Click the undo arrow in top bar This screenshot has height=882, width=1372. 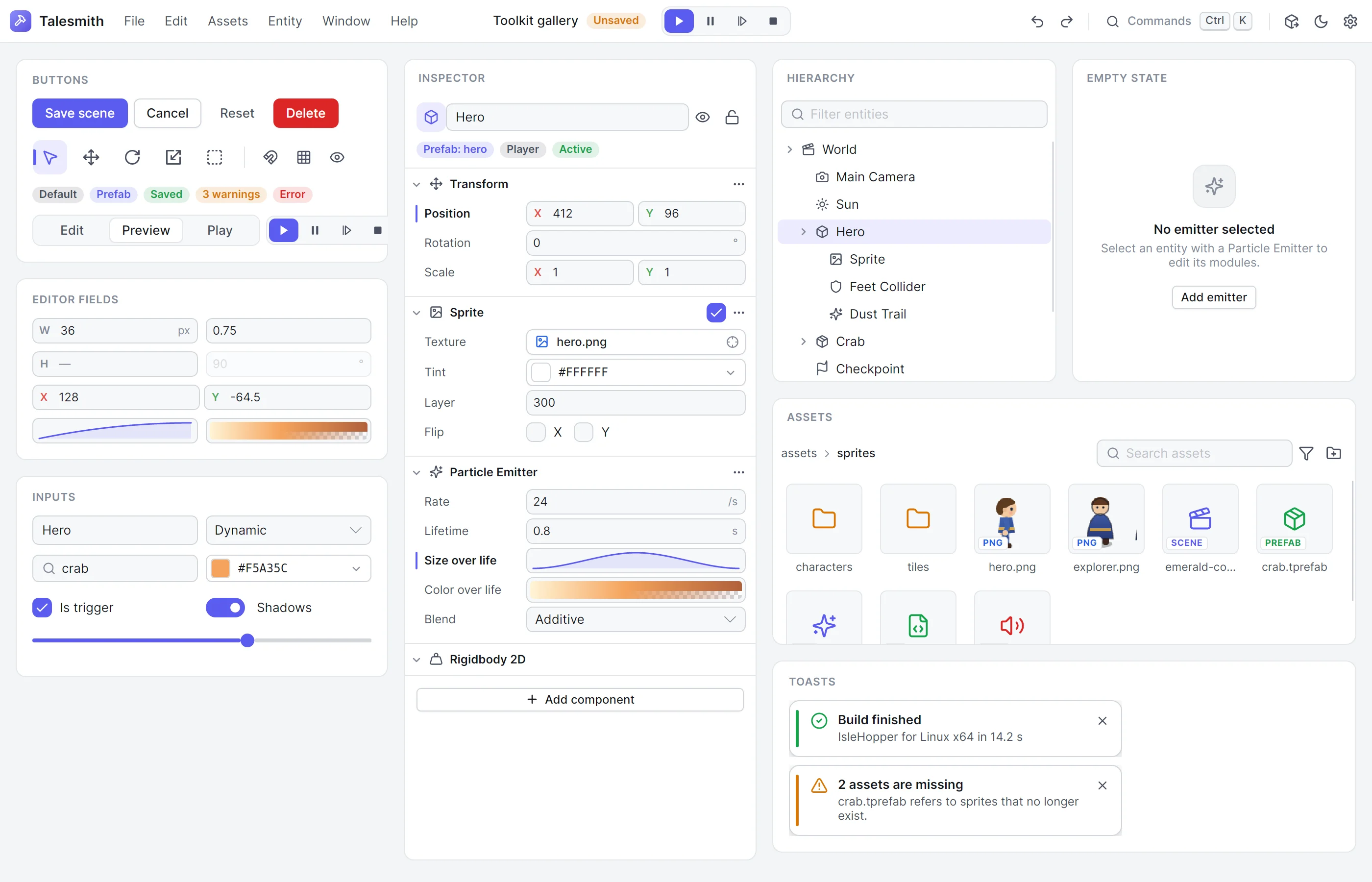pyautogui.click(x=1037, y=21)
